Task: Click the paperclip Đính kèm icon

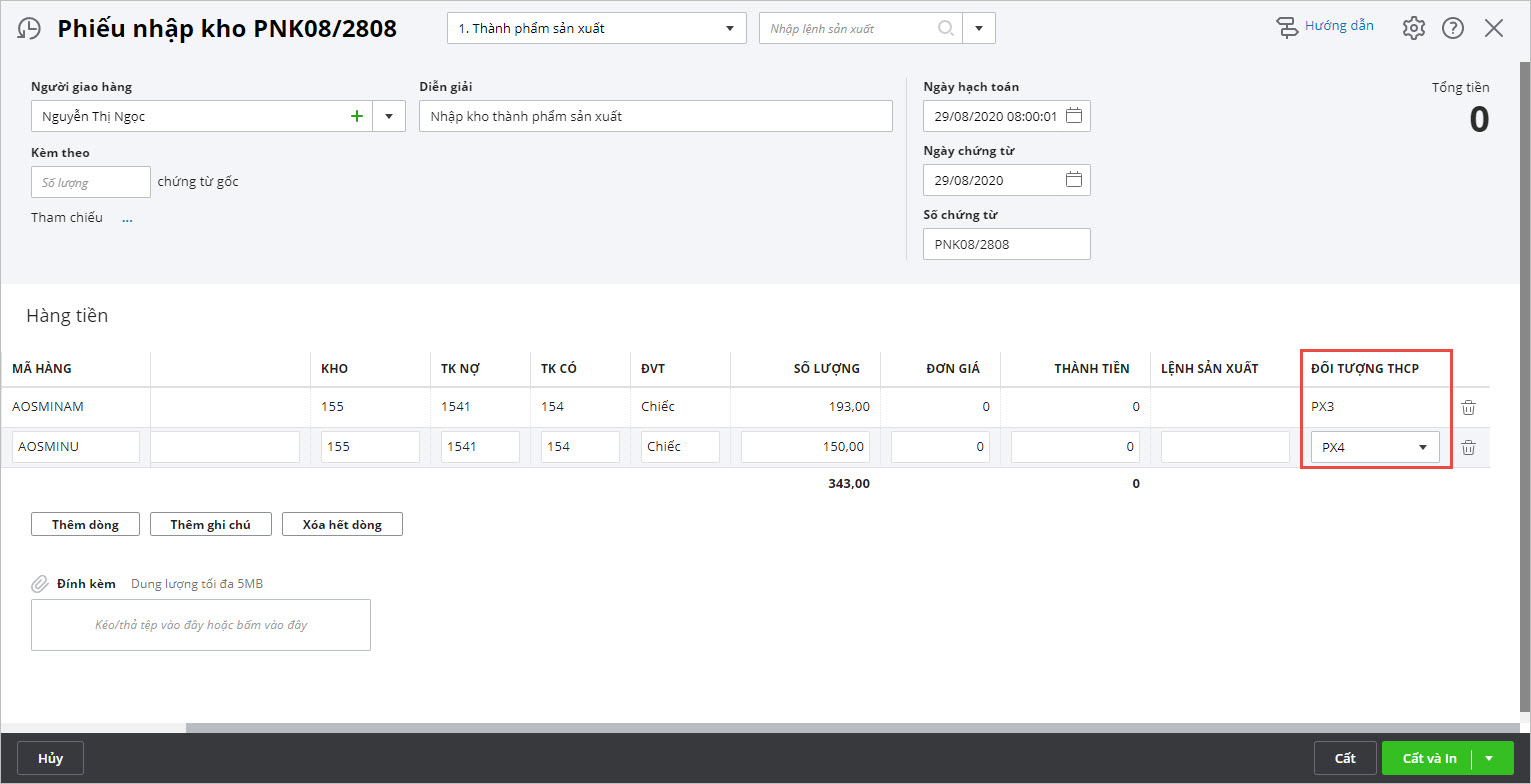Action: (x=40, y=584)
